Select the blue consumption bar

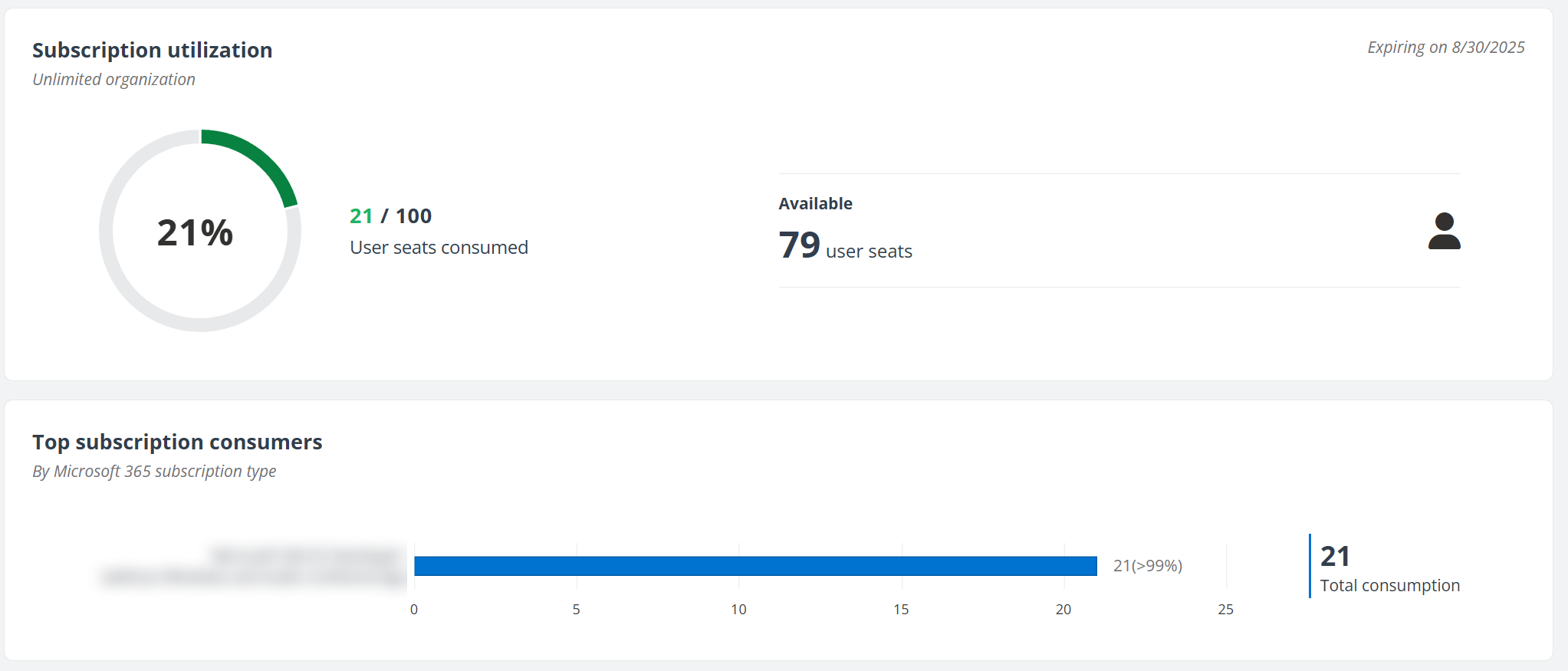[755, 566]
